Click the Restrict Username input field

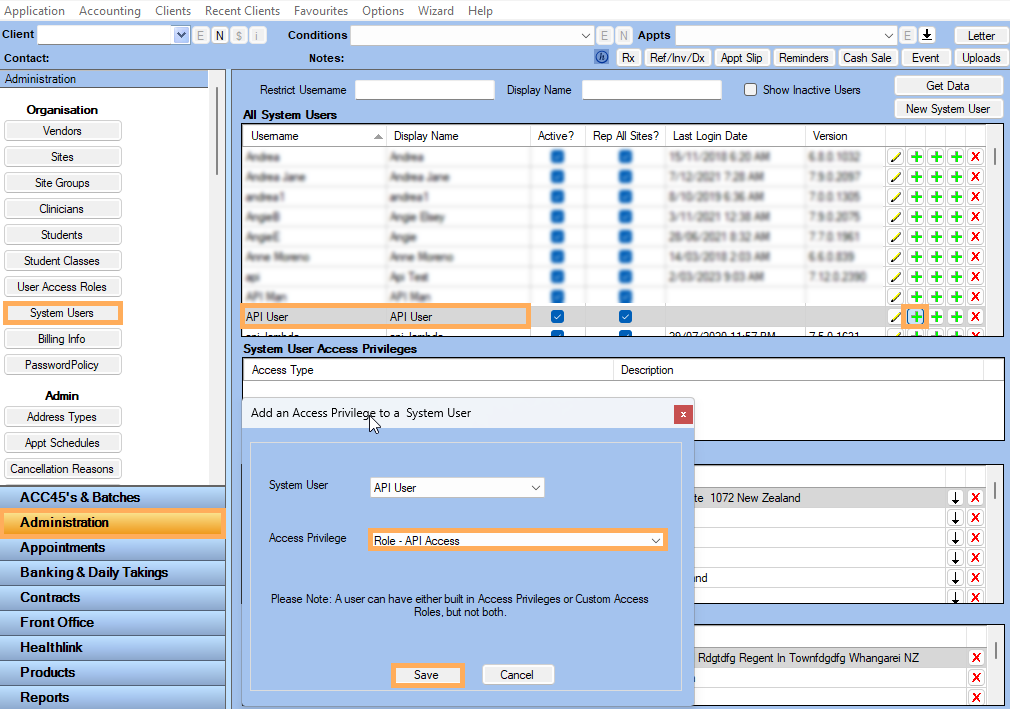[x=425, y=90]
